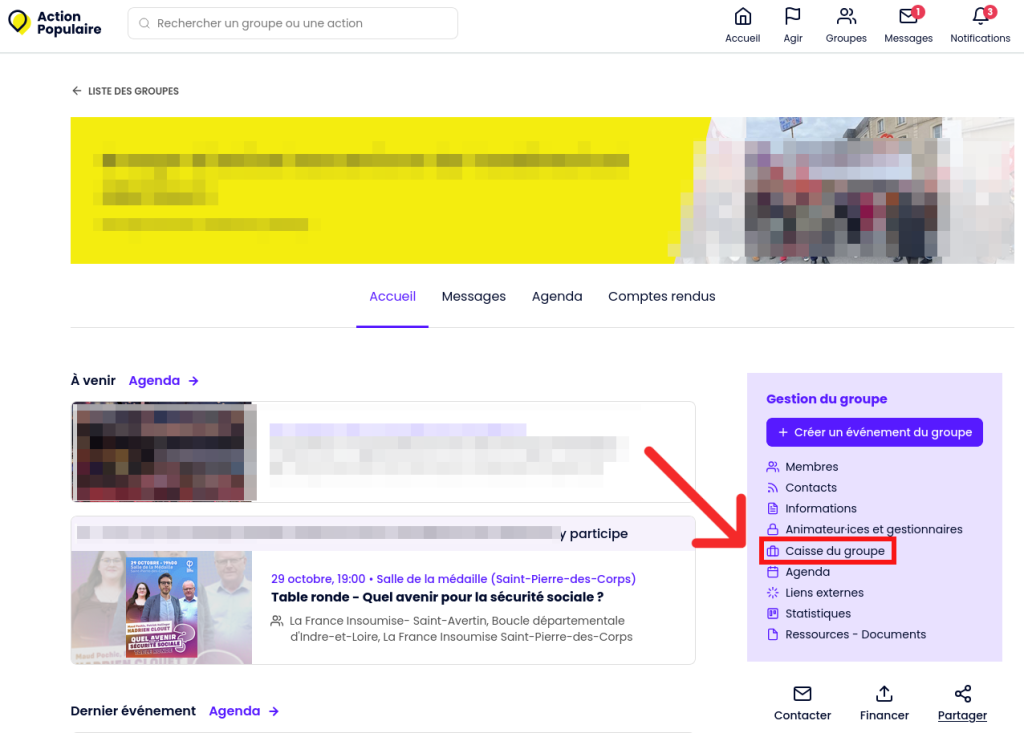Screen dimensions: 1024x733
Task: Open Table ronde sécurité sociale event title
Action: (437, 597)
